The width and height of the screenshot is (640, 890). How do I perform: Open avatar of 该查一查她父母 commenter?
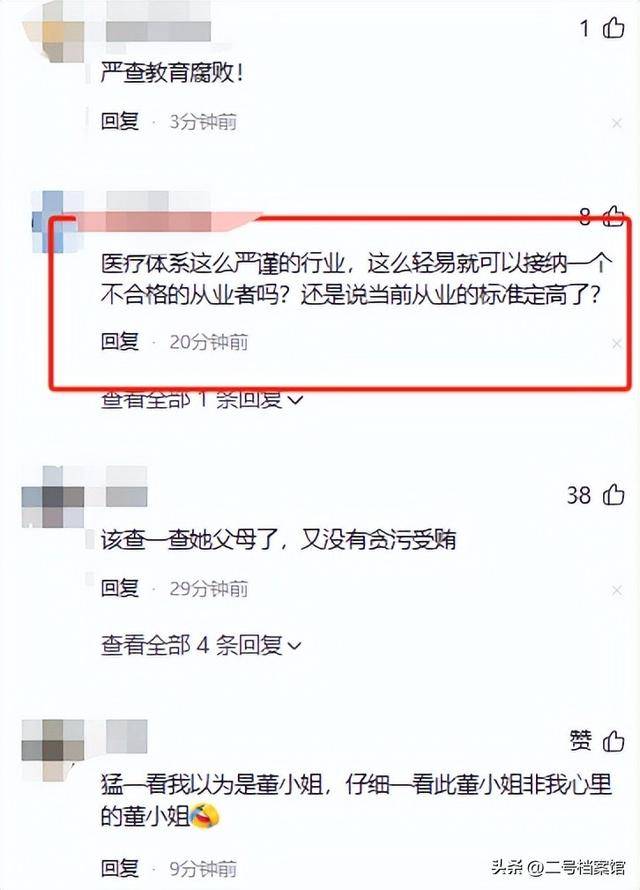(54, 497)
